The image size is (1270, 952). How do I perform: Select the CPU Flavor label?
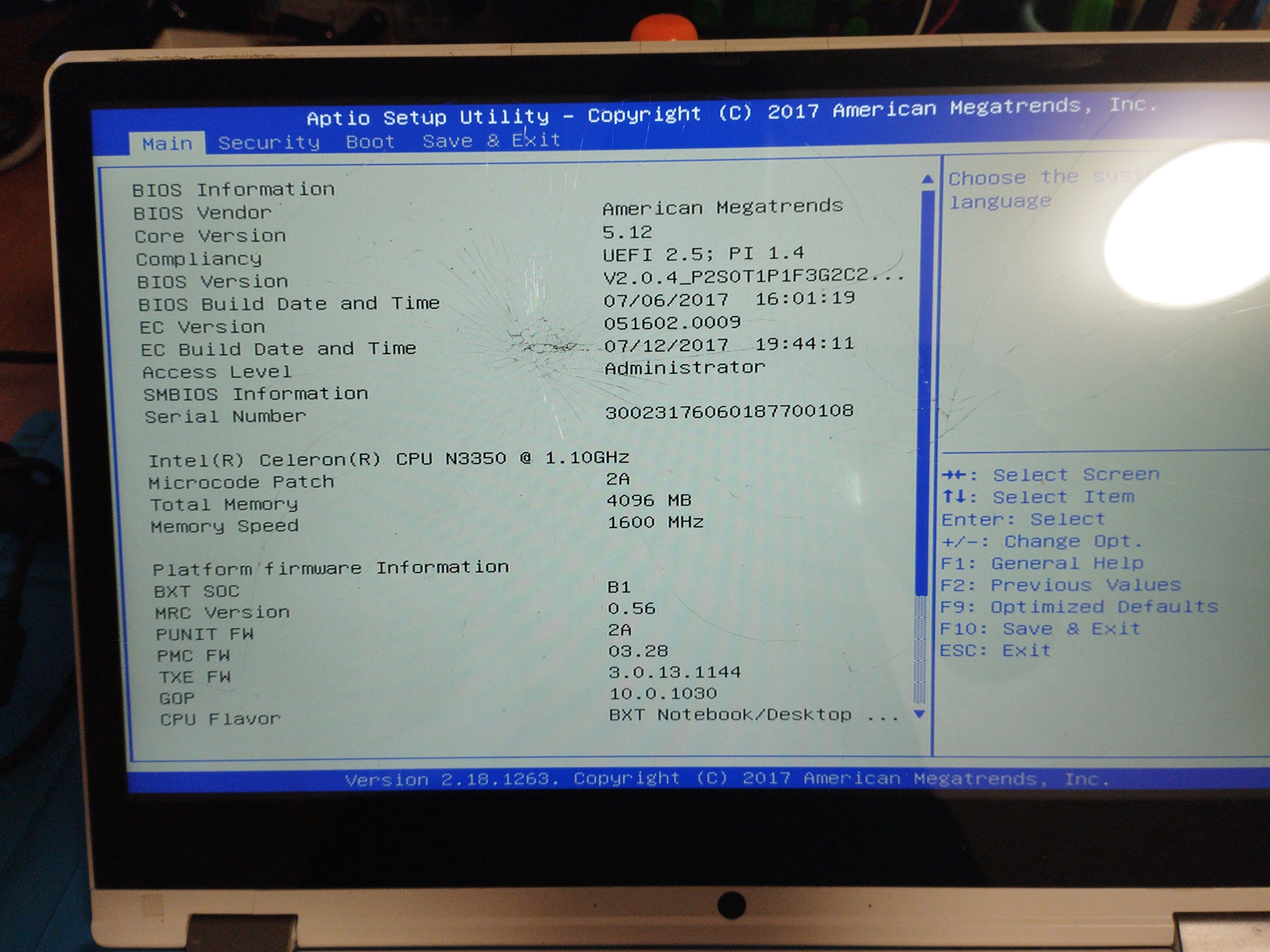point(220,719)
